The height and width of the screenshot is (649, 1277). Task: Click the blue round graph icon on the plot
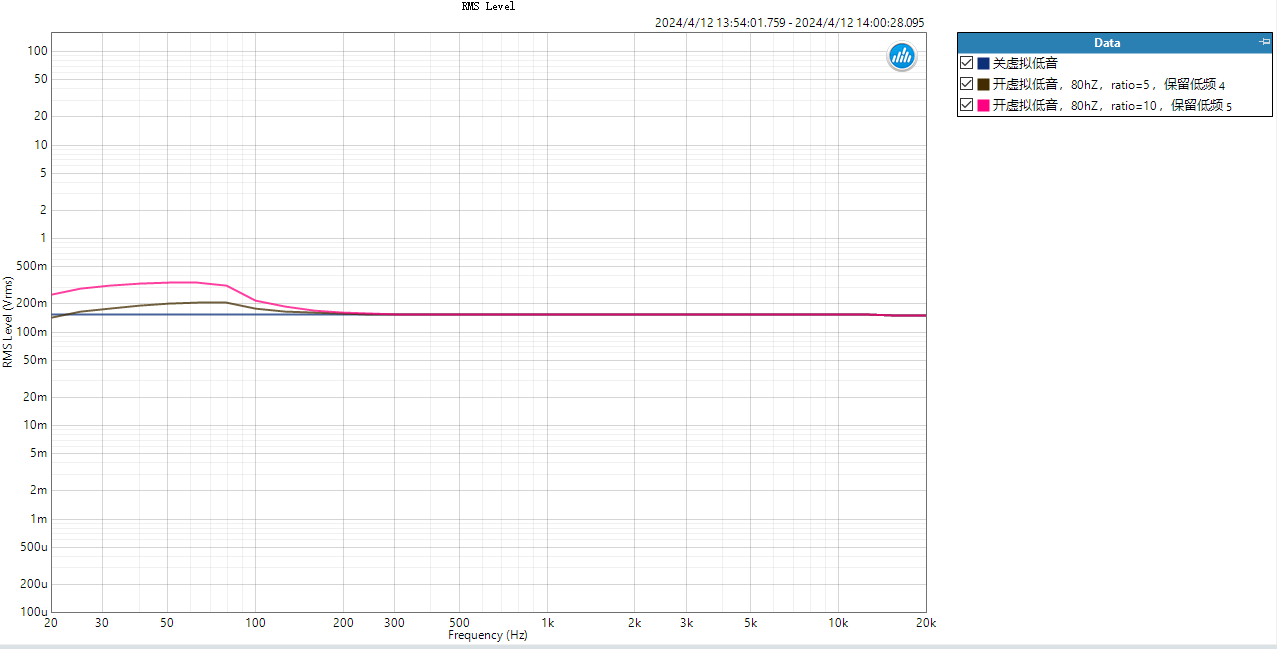(902, 57)
